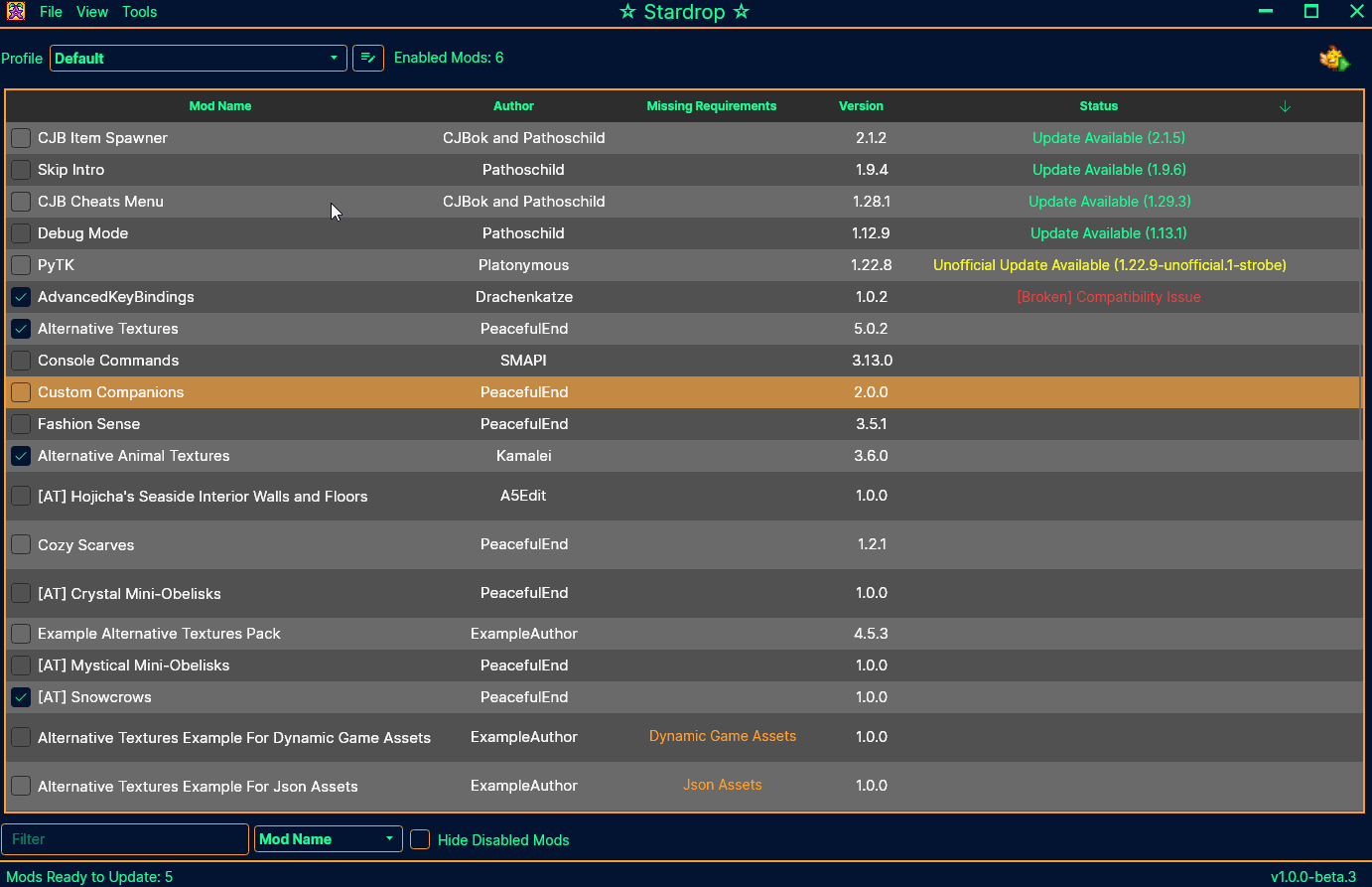Enable the PyTK mod checkbox
The height and width of the screenshot is (887, 1372).
pyautogui.click(x=21, y=265)
